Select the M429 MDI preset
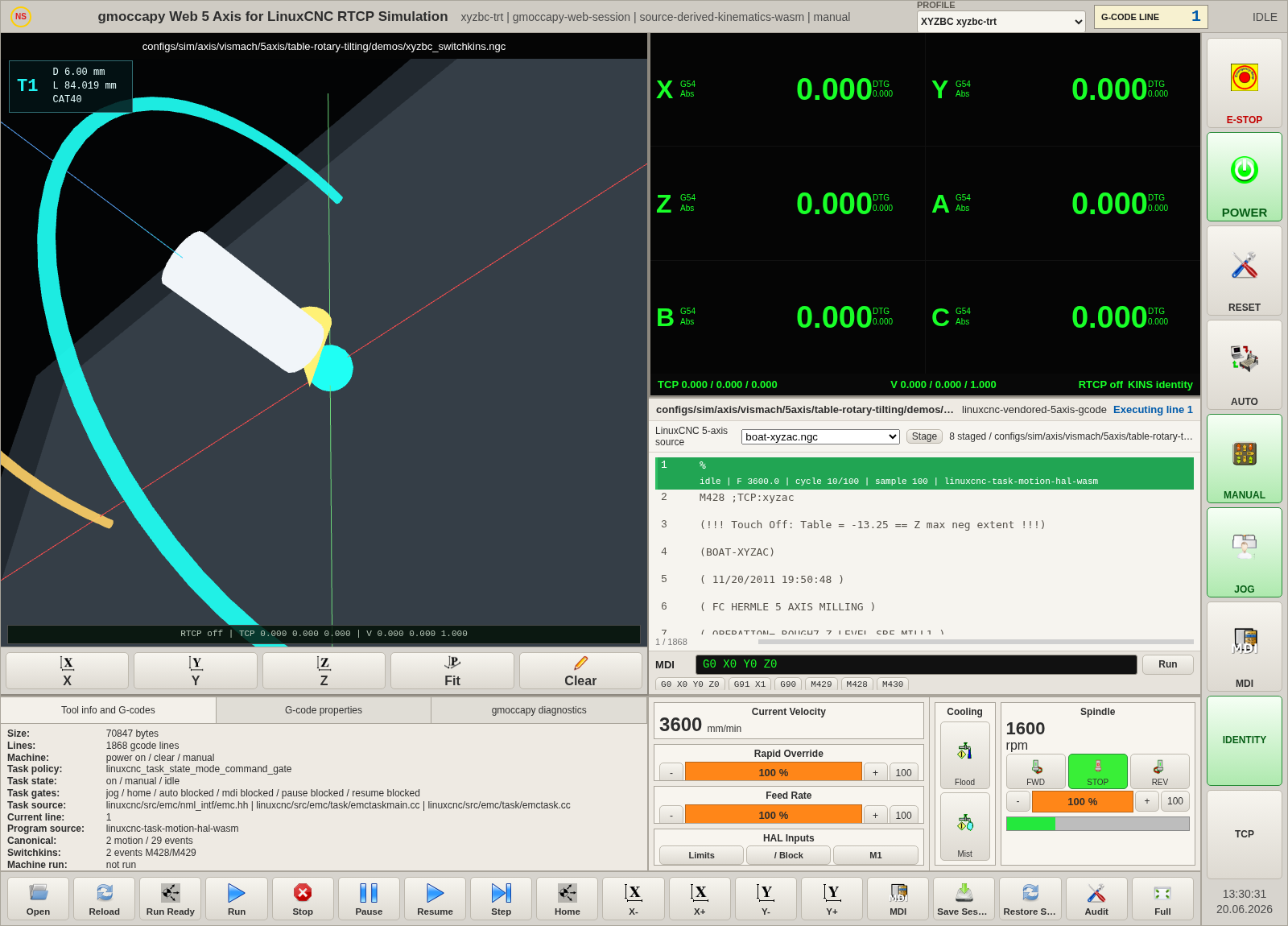The height and width of the screenshot is (926, 1288). tap(821, 684)
